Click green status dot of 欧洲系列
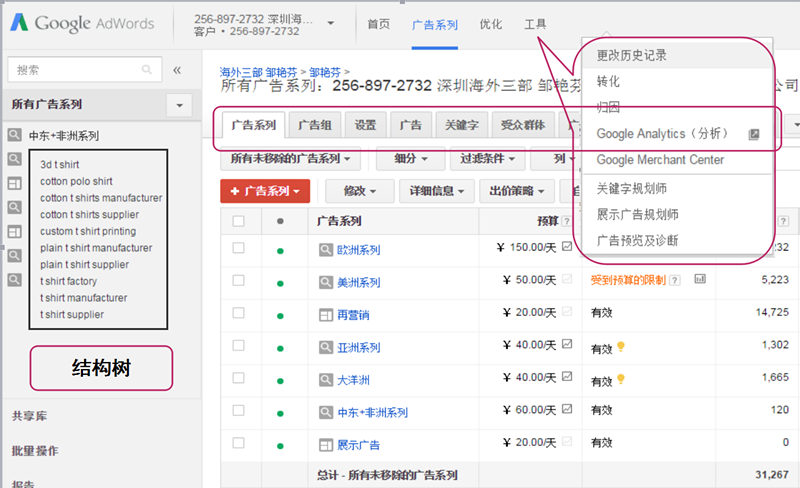The height and width of the screenshot is (488, 800). coord(280,251)
